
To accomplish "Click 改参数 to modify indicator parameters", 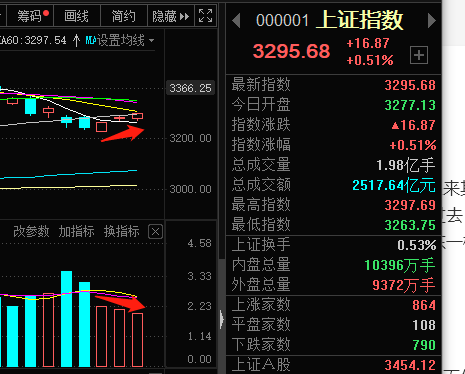I will (31, 231).
